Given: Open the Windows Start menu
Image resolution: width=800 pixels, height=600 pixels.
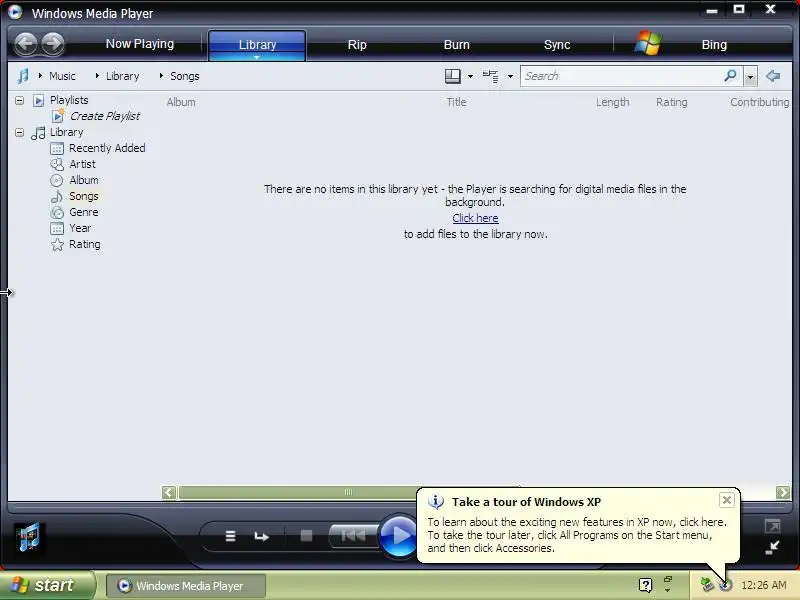Looking at the screenshot, I should [x=47, y=585].
